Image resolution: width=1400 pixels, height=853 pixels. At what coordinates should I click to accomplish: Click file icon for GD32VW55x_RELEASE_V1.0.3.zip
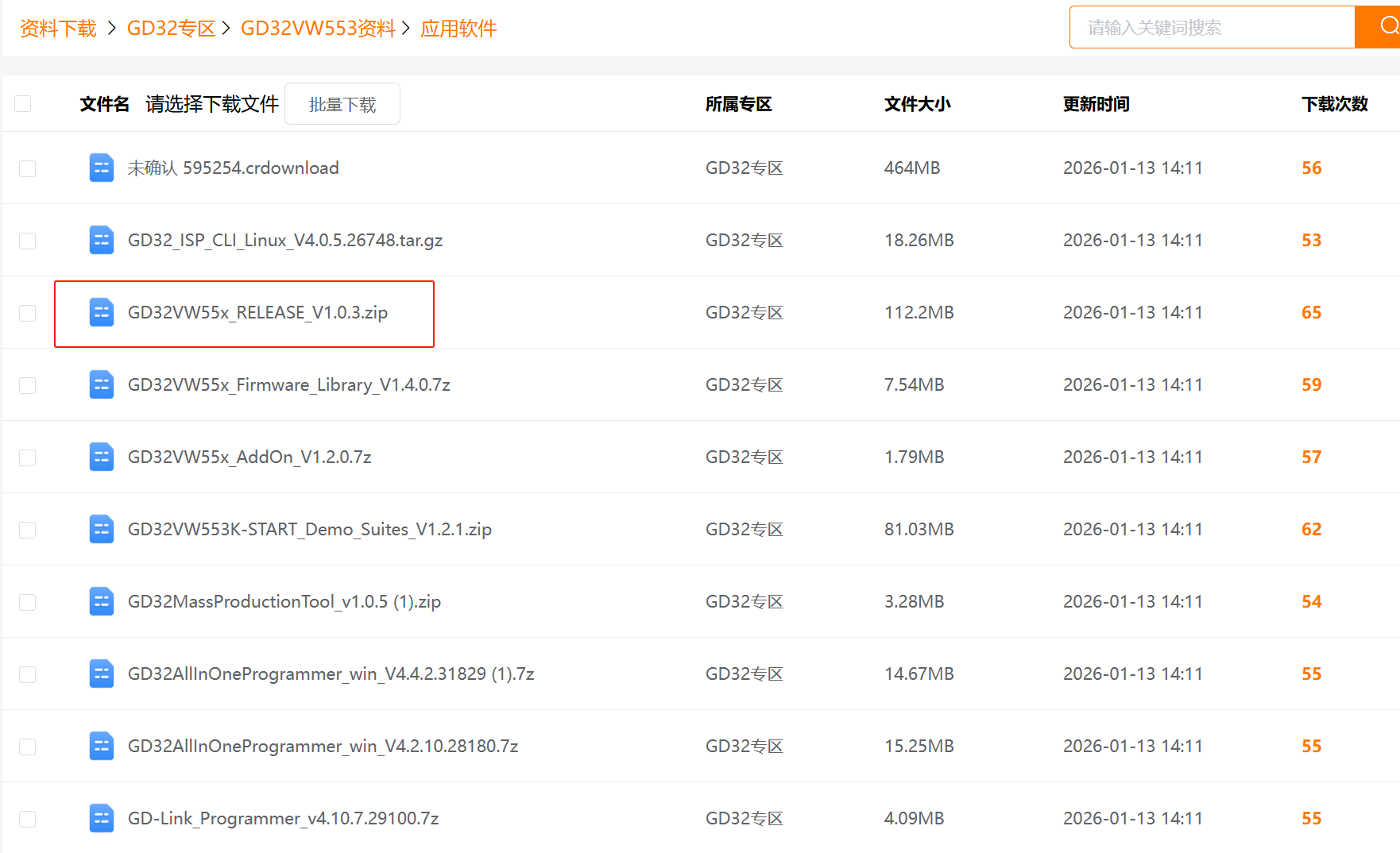click(x=102, y=312)
